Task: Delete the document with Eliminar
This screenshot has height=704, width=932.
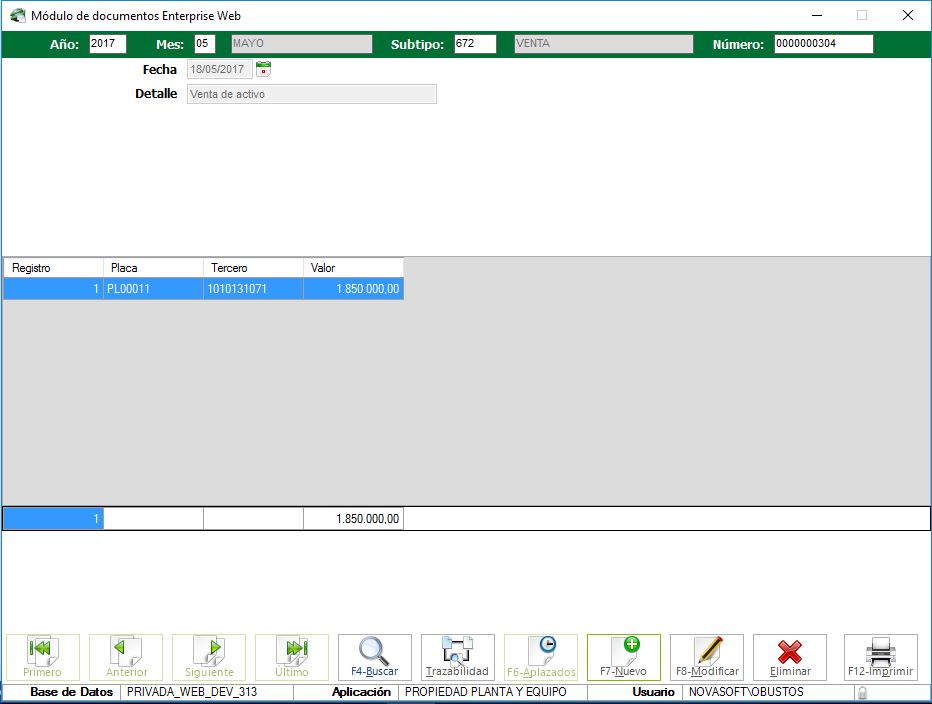Action: point(790,657)
